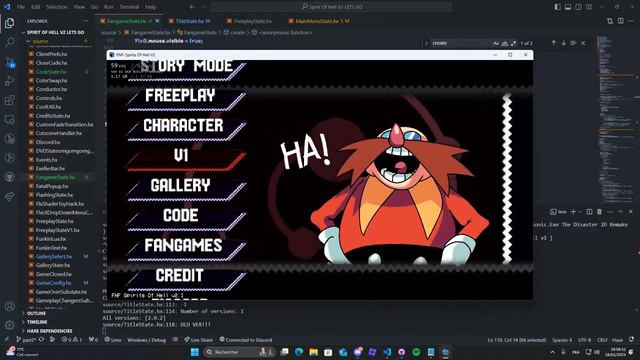The height and width of the screenshot is (360, 640).
Task: Open Microsoft Edge from taskbar
Action: pyautogui.click(x=299, y=352)
